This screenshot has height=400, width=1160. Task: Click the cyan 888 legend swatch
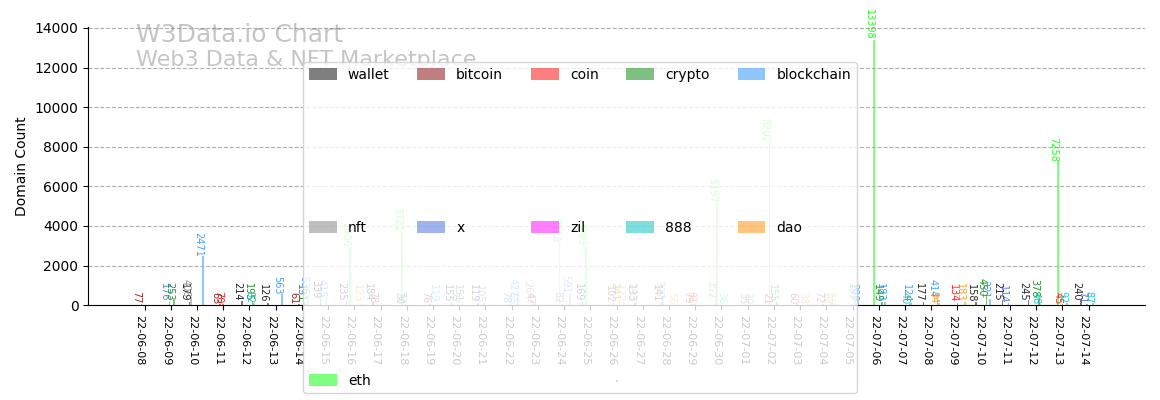[x=640, y=227]
